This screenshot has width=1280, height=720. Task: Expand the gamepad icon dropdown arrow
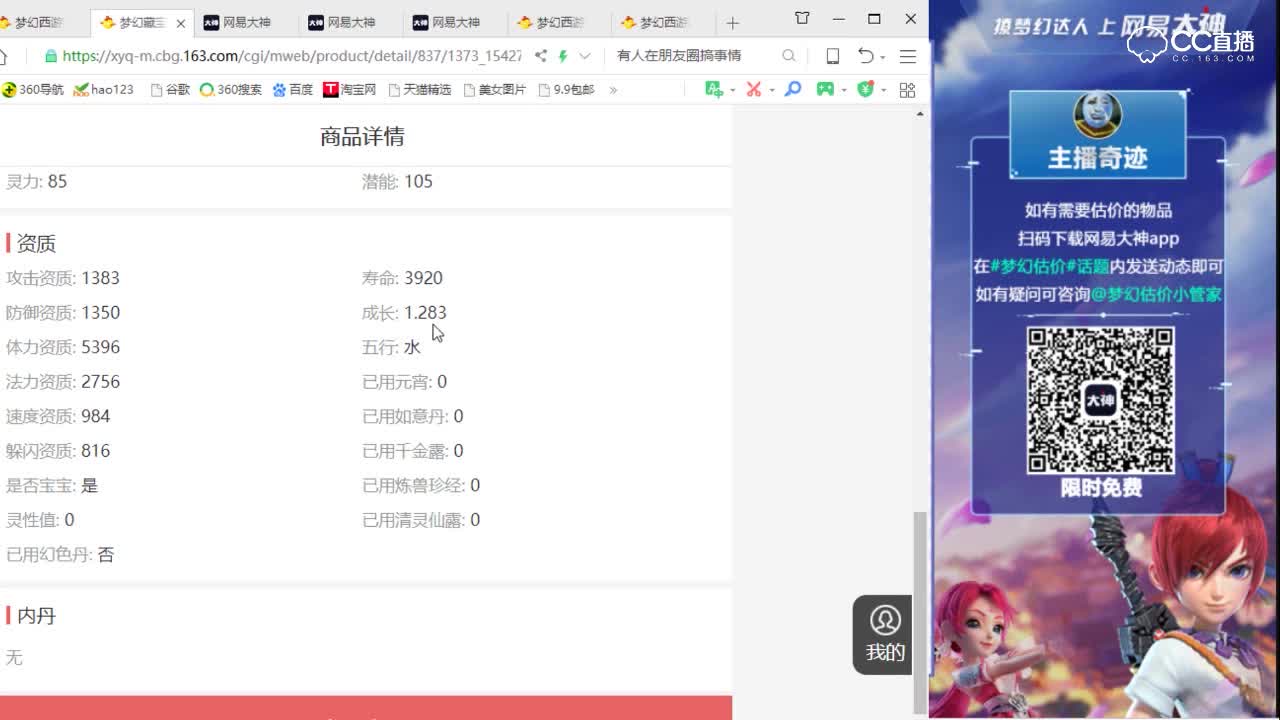844,91
